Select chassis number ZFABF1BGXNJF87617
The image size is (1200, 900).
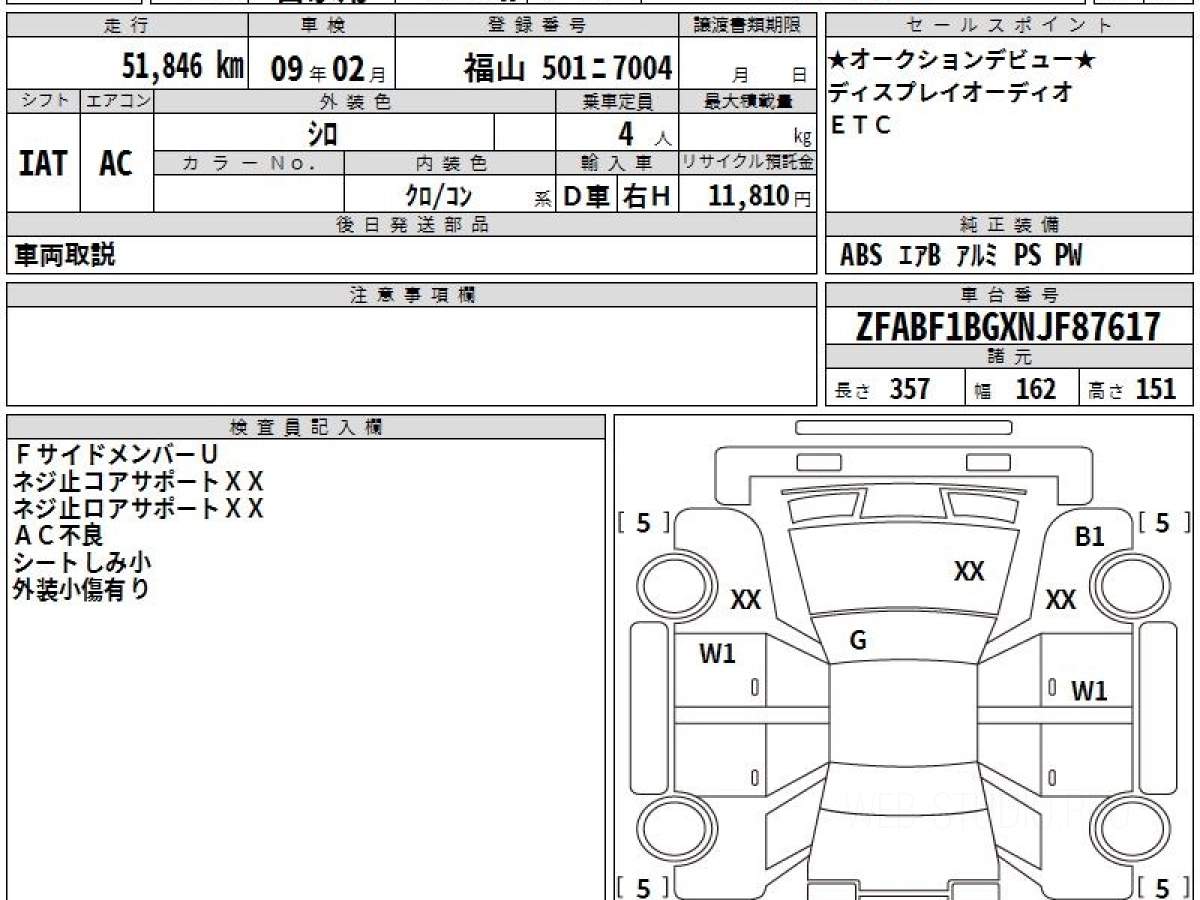tap(1008, 327)
